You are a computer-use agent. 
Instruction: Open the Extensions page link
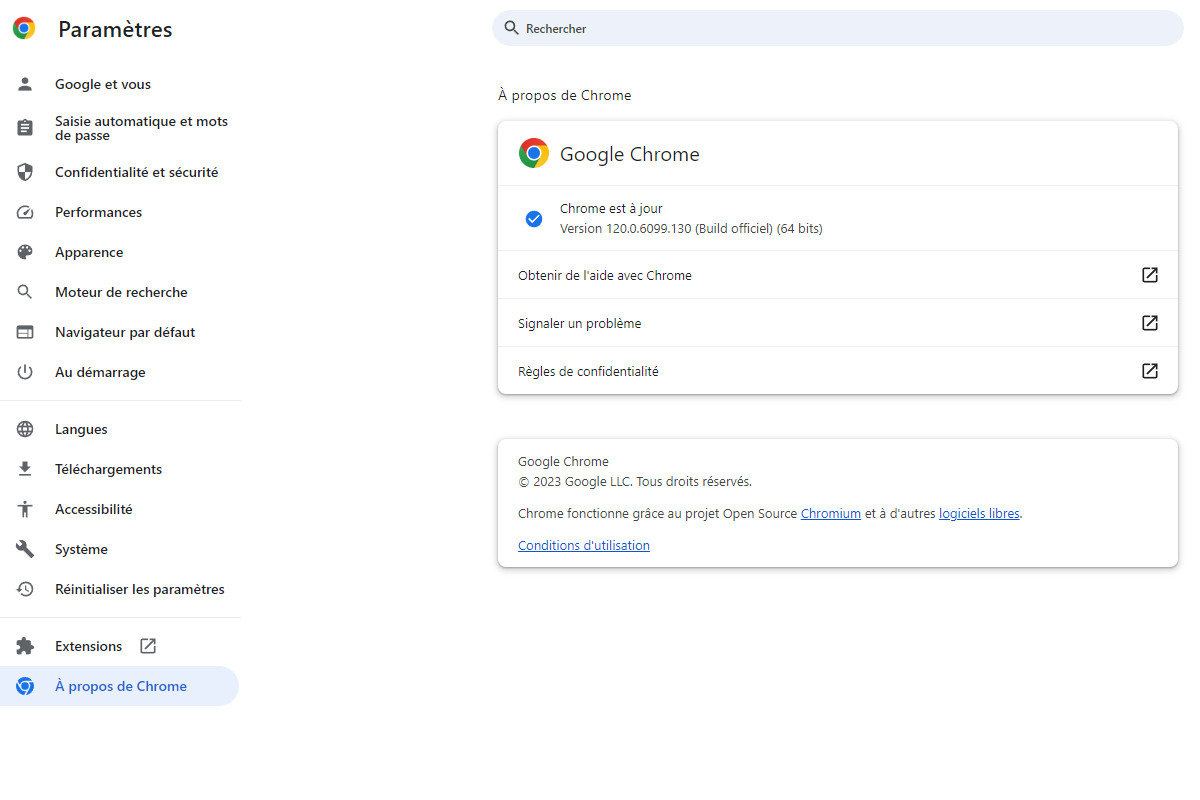pyautogui.click(x=120, y=646)
